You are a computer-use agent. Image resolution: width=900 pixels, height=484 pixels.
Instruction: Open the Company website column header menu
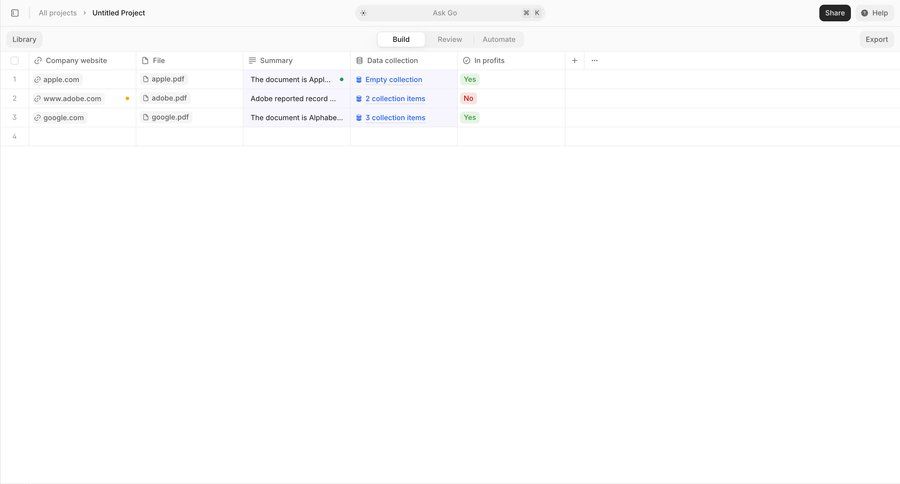point(76,61)
